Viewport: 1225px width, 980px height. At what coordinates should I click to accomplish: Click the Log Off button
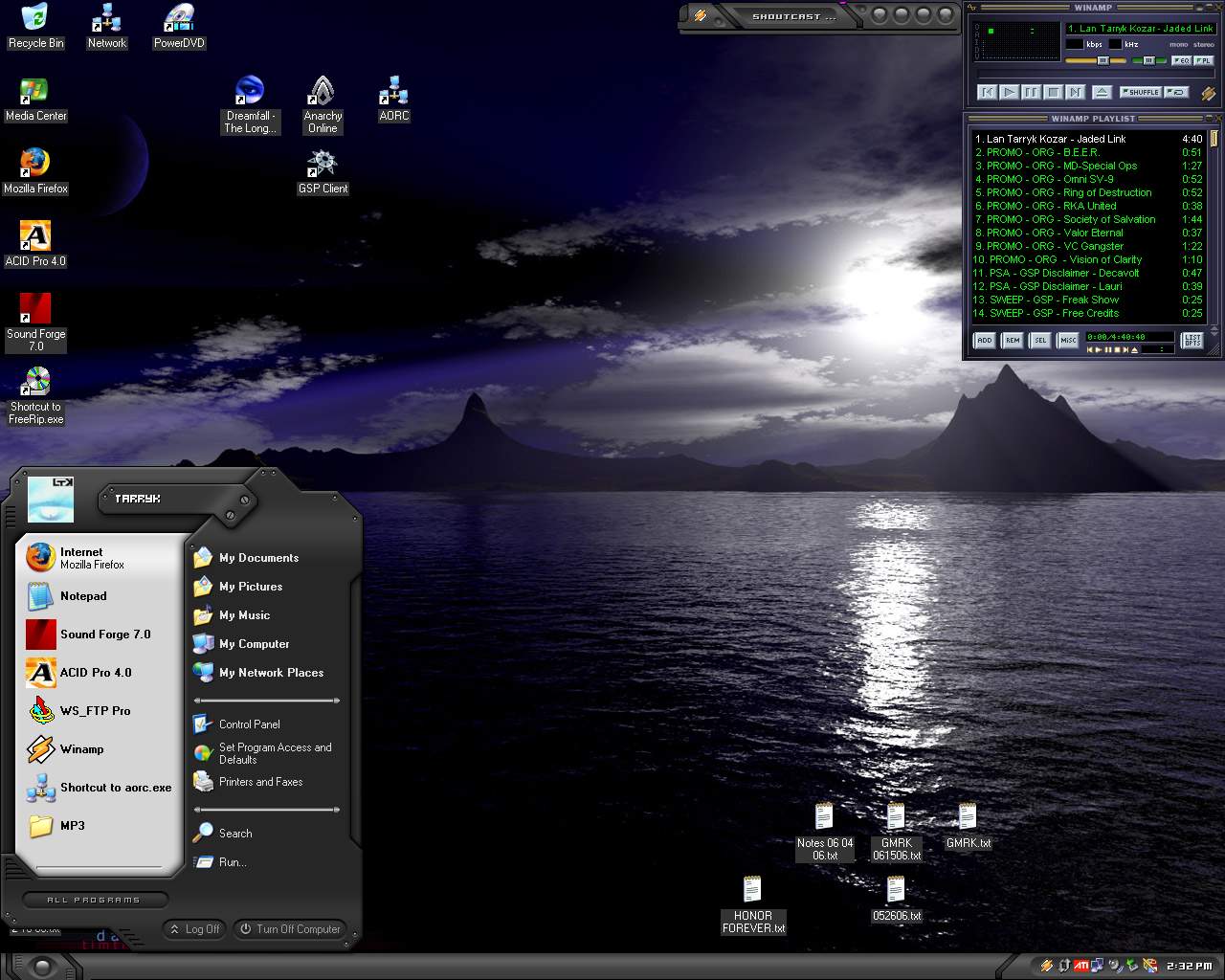tap(193, 929)
